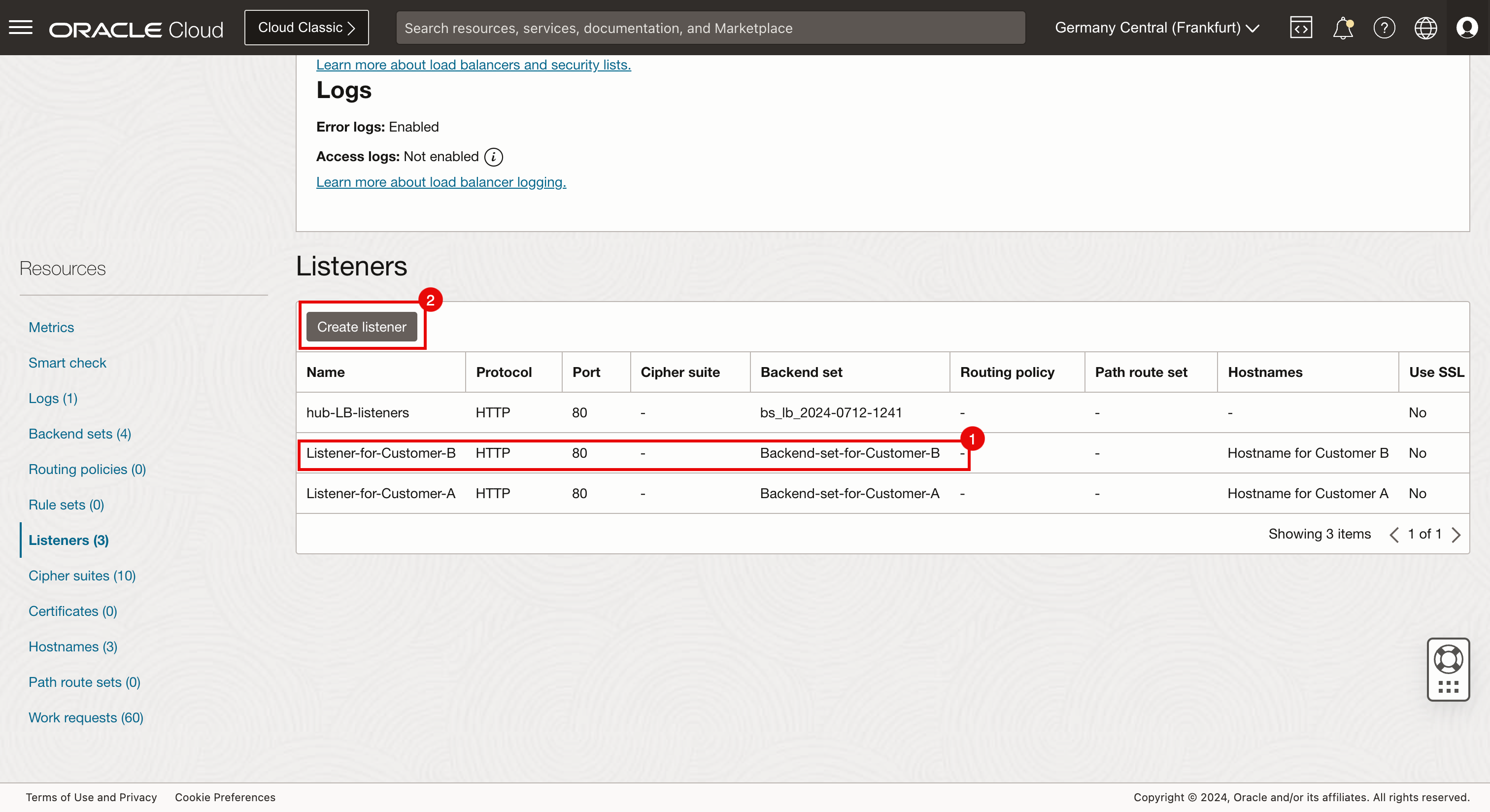This screenshot has width=1490, height=812.
Task: Click the Oracle Cloud search field
Action: click(x=711, y=28)
